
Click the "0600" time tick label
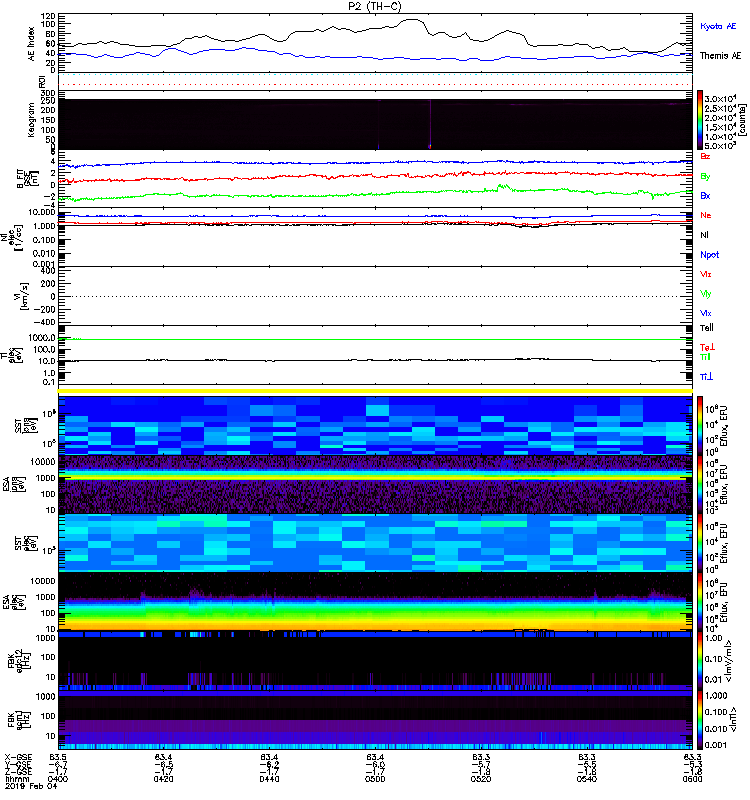pyautogui.click(x=692, y=779)
